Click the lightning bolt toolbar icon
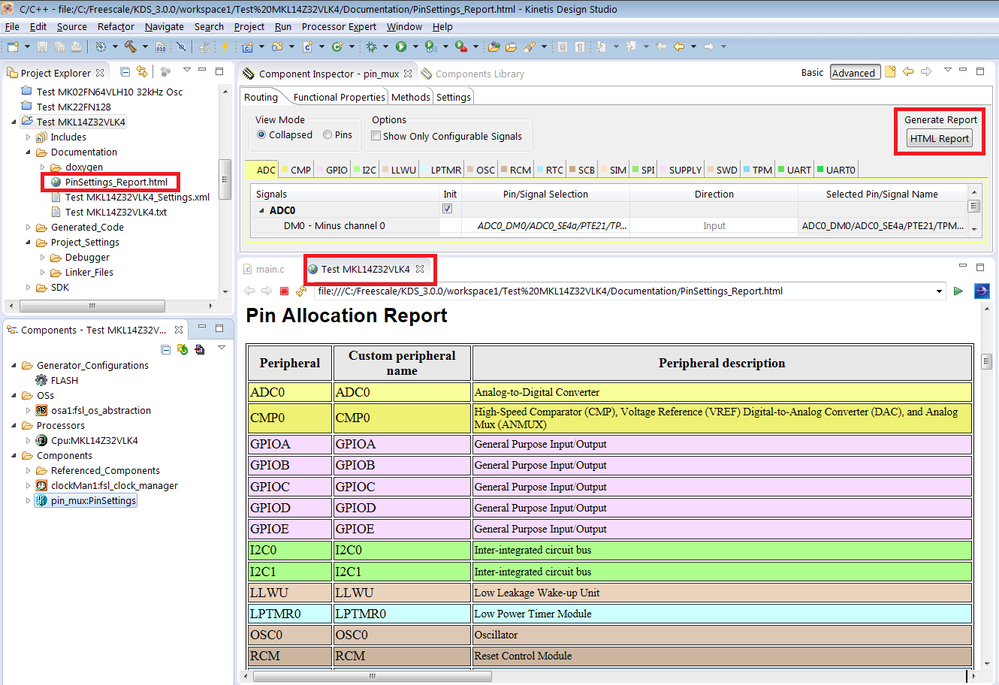Screen dimensions: 999x685 click(x=225, y=46)
